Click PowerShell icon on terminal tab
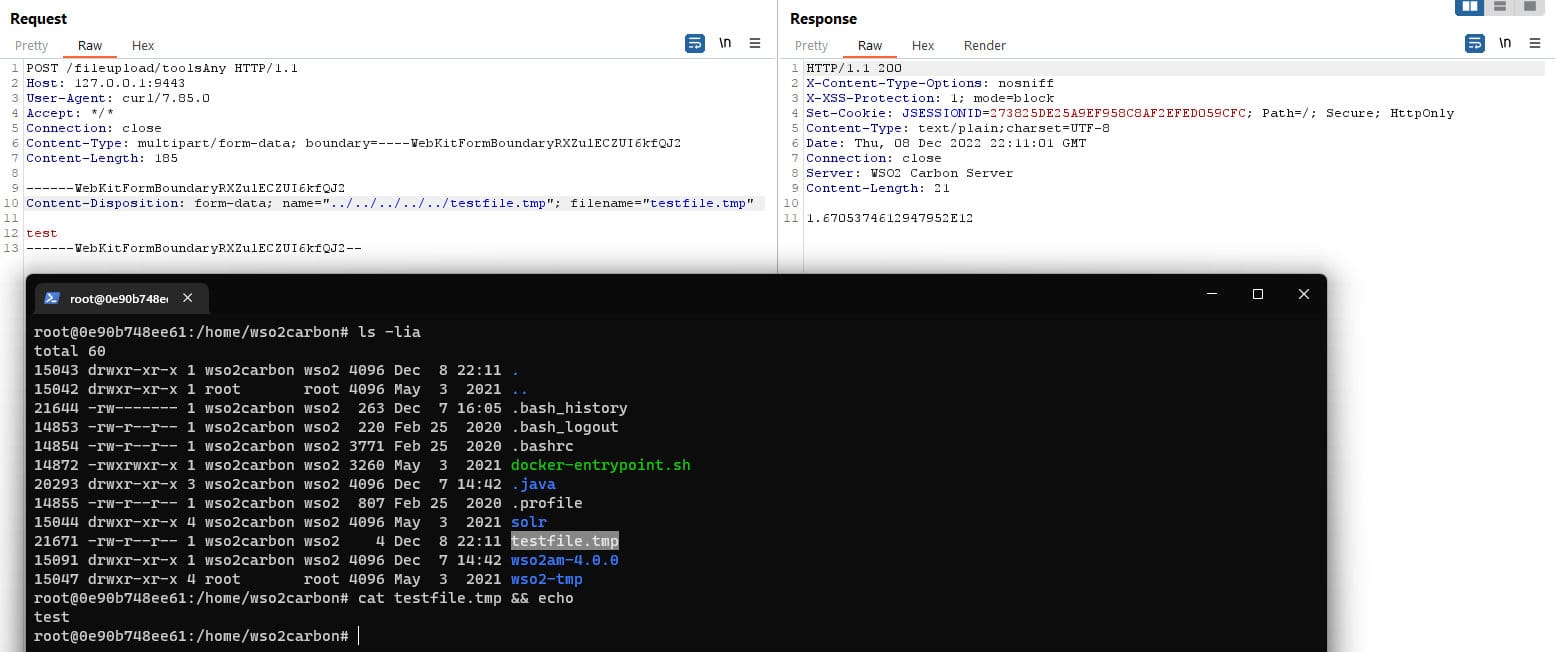This screenshot has width=1556, height=652. tap(53, 298)
